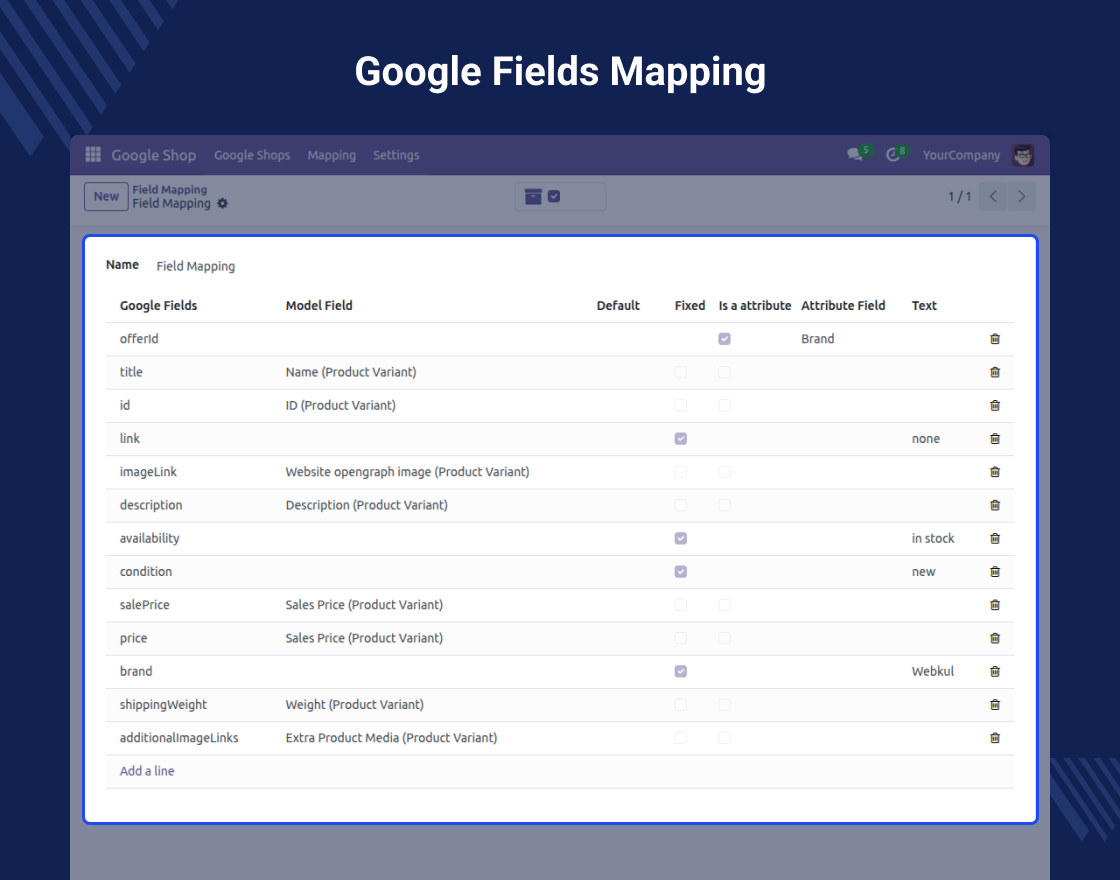Viewport: 1120px width, 880px height.
Task: Open the apps grid menu icon
Action: pos(93,154)
